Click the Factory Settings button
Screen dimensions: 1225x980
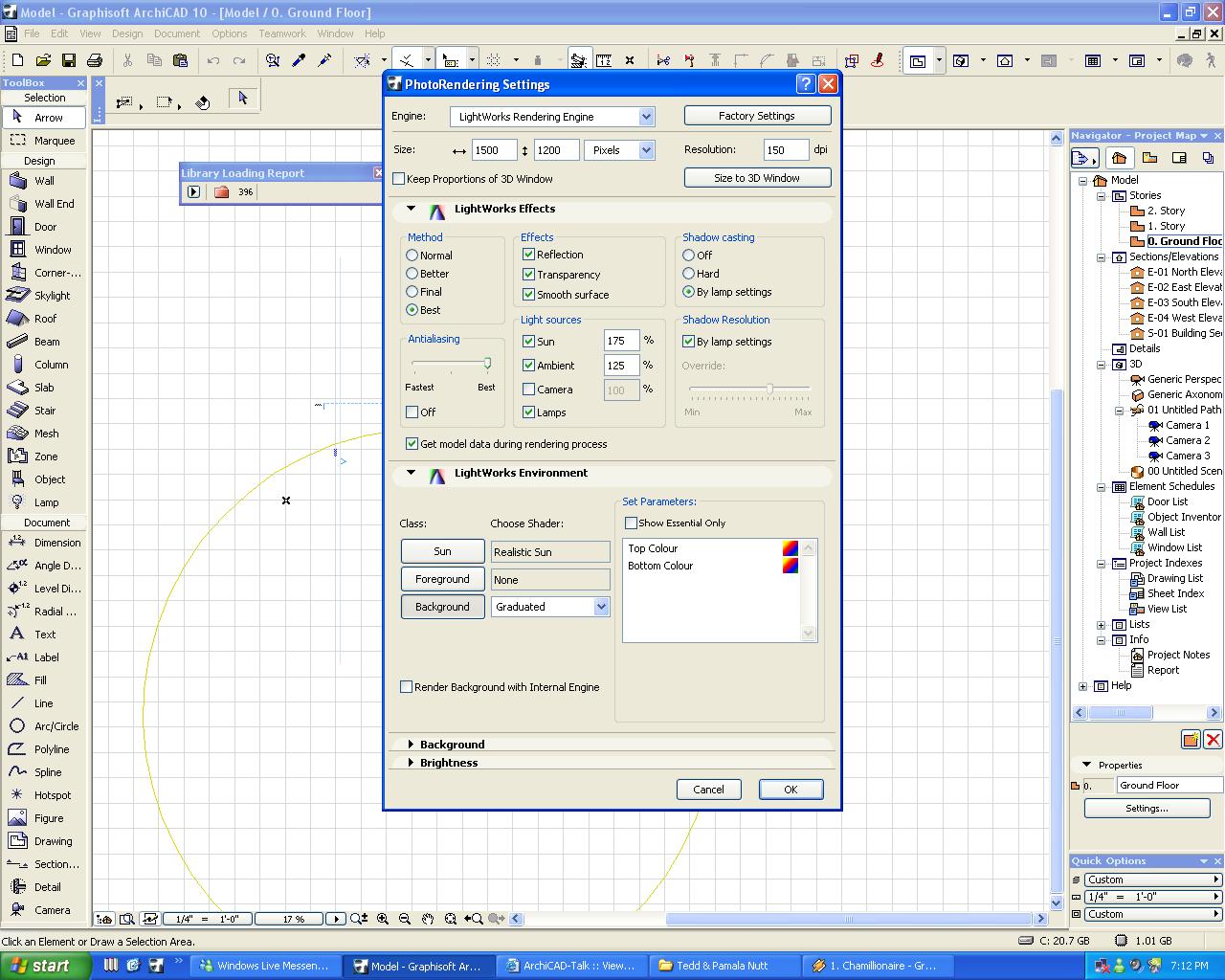coord(756,116)
